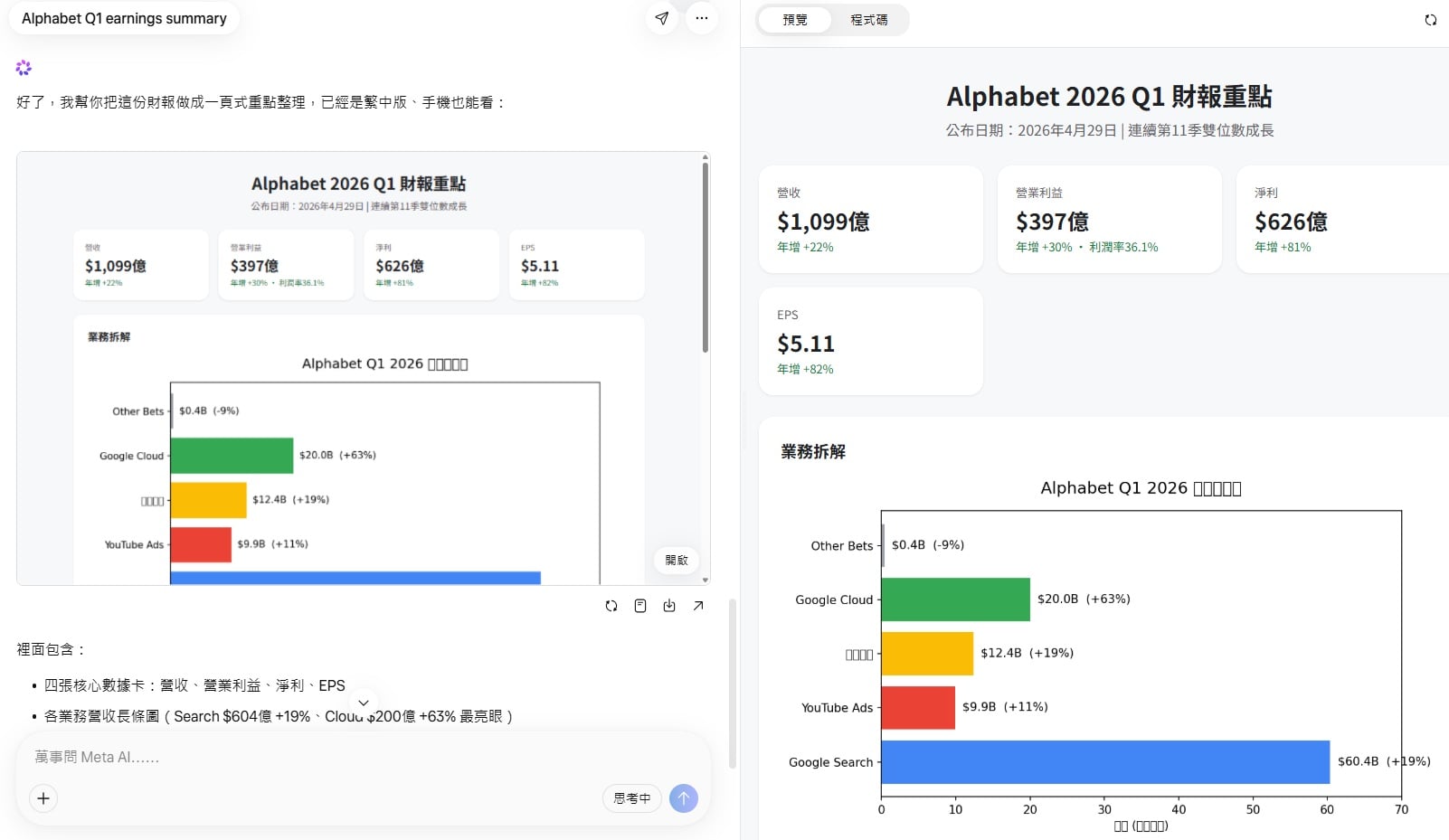Click the green bar in chat artifact chart
Image resolution: width=1449 pixels, height=840 pixels.
pos(232,456)
